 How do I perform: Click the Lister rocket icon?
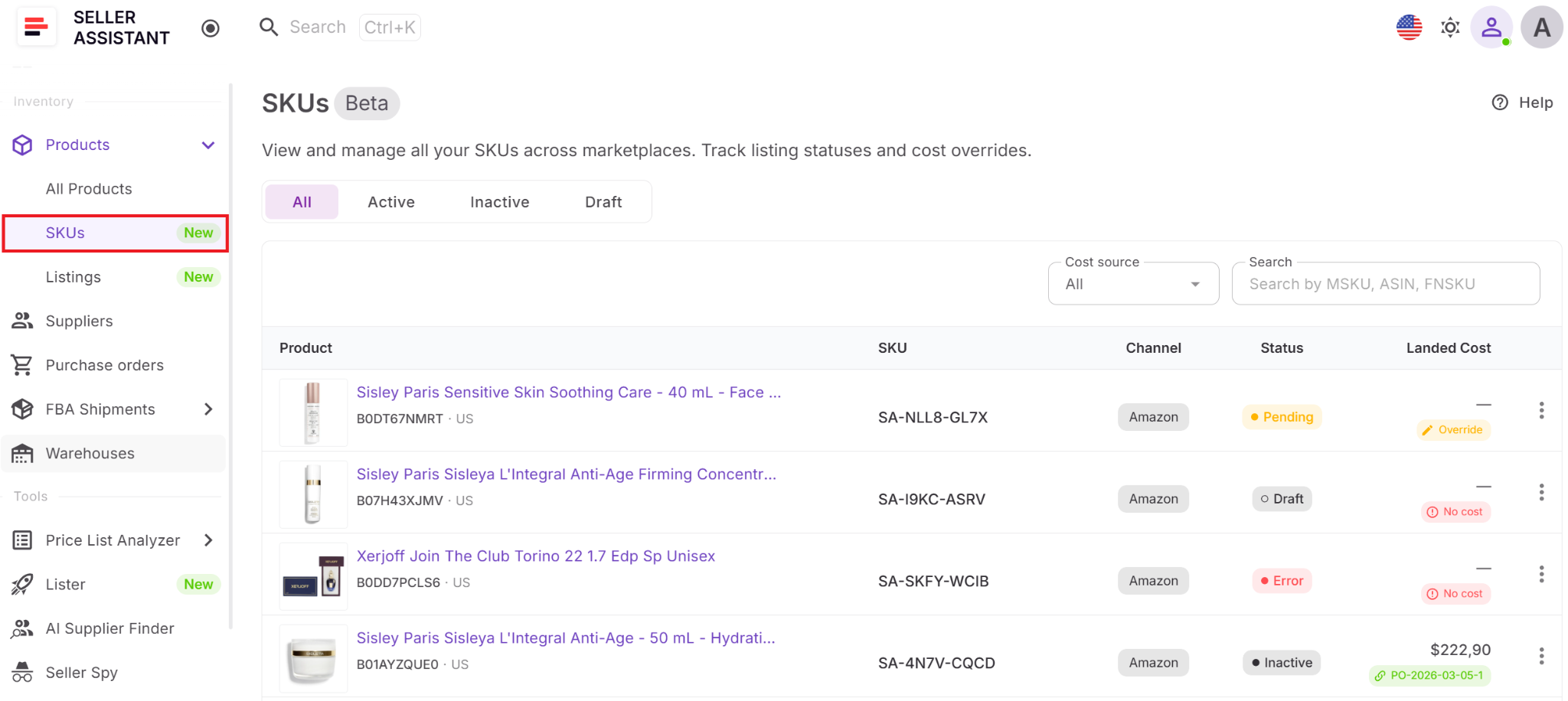[22, 585]
